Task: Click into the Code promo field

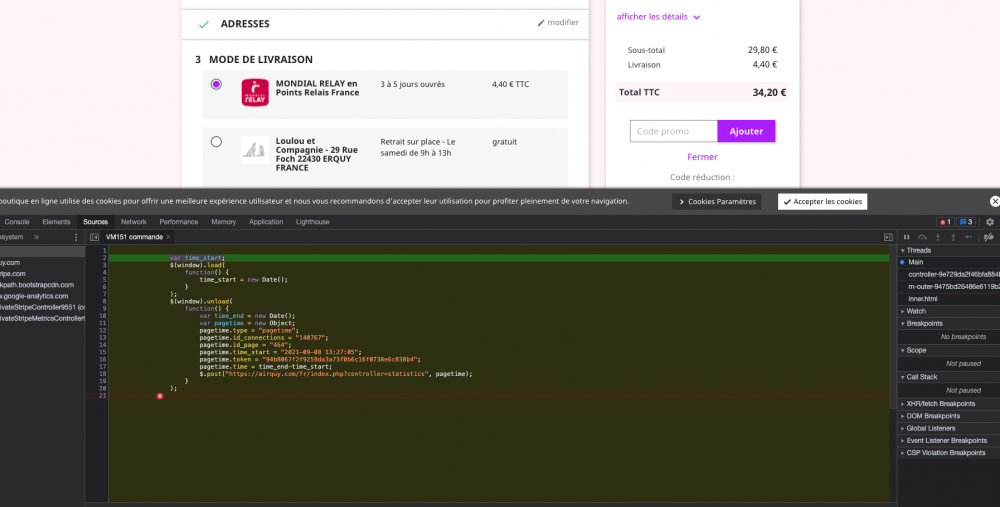Action: (x=673, y=131)
